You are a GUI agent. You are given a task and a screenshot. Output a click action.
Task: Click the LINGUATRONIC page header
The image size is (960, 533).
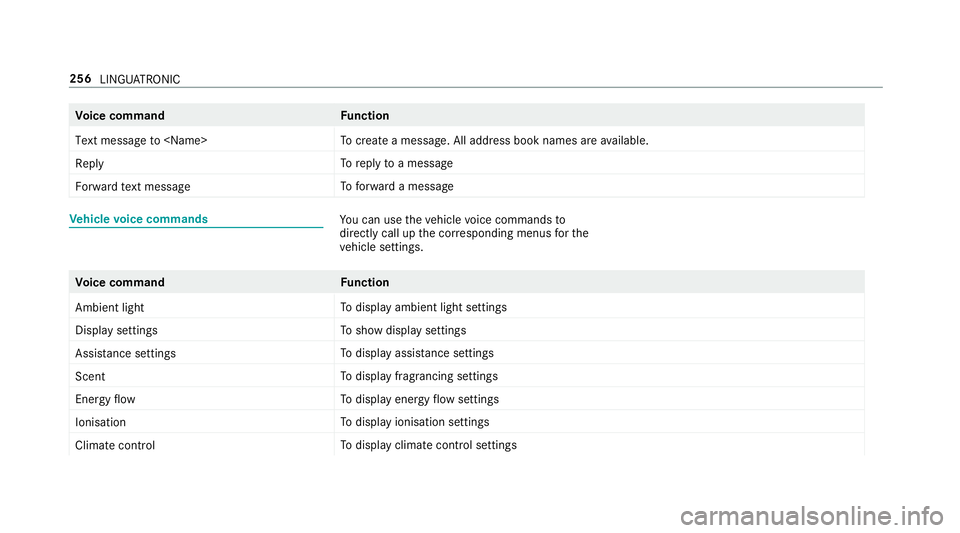[140, 79]
